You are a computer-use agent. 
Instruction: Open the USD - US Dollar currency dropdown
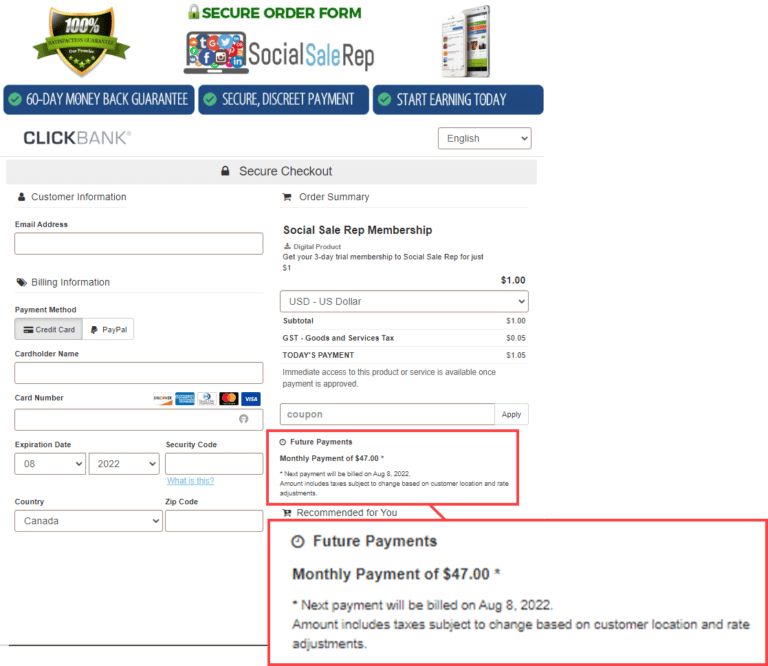(404, 301)
